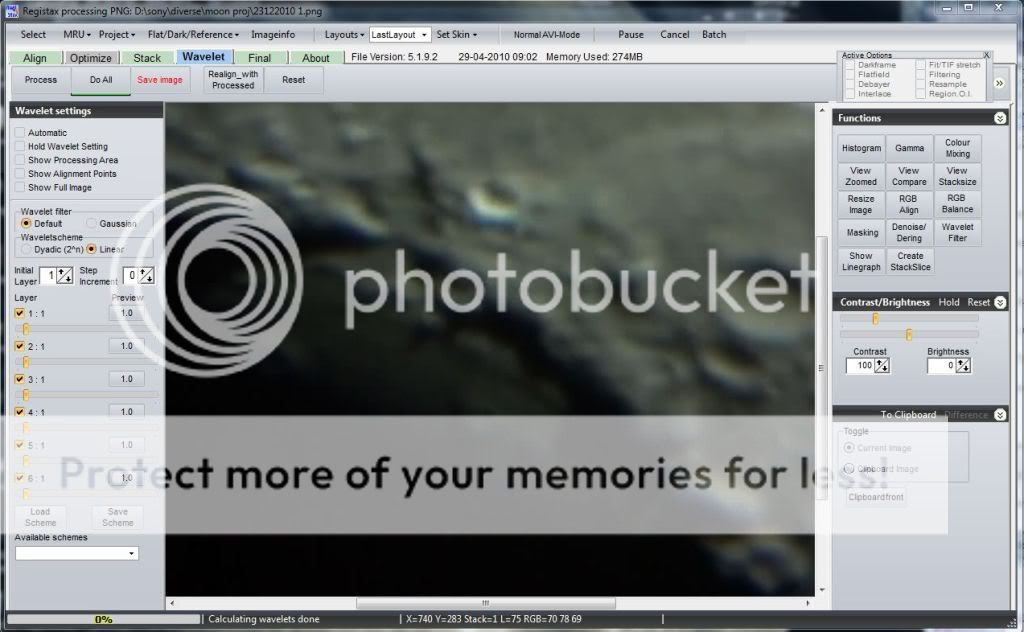Open RGB Balance function
Viewport: 1024px width, 632px height.
957,204
